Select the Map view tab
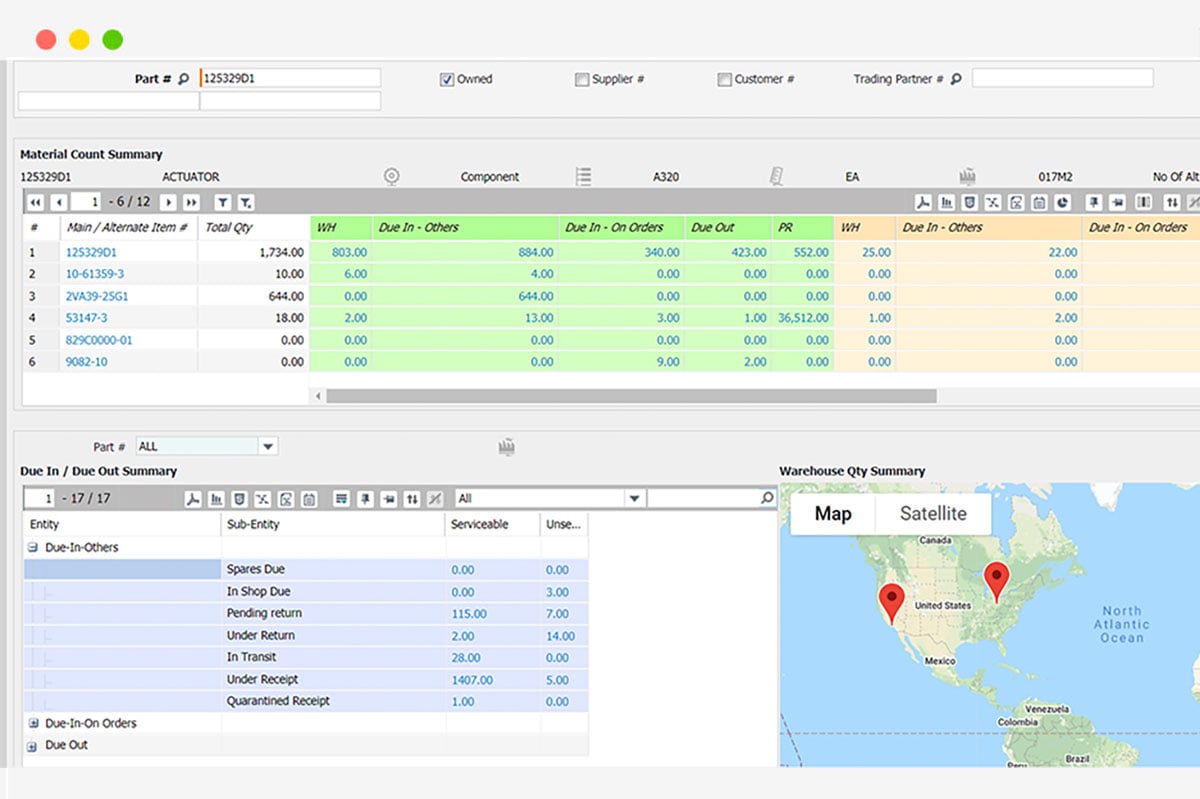The width and height of the screenshot is (1200, 799). [x=832, y=514]
